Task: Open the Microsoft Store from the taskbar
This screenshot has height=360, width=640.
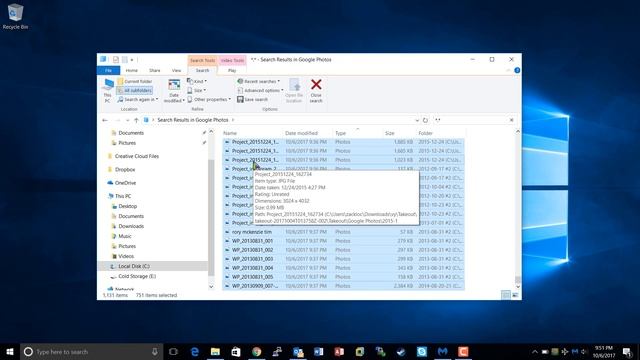Action: [236, 351]
